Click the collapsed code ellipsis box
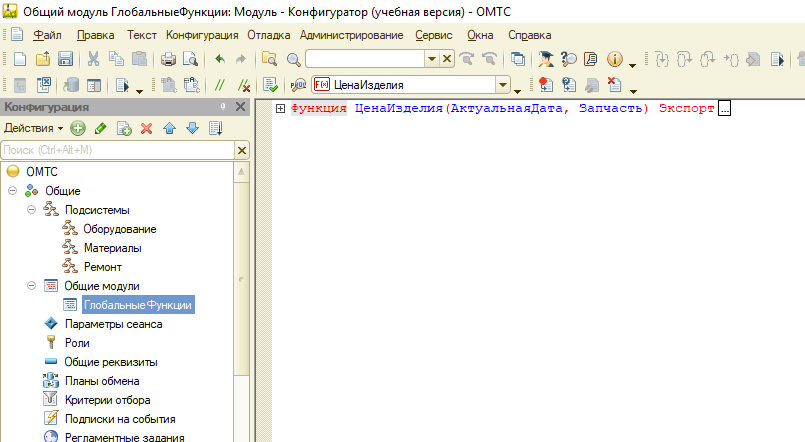The image size is (805, 442). pyautogui.click(x=724, y=109)
